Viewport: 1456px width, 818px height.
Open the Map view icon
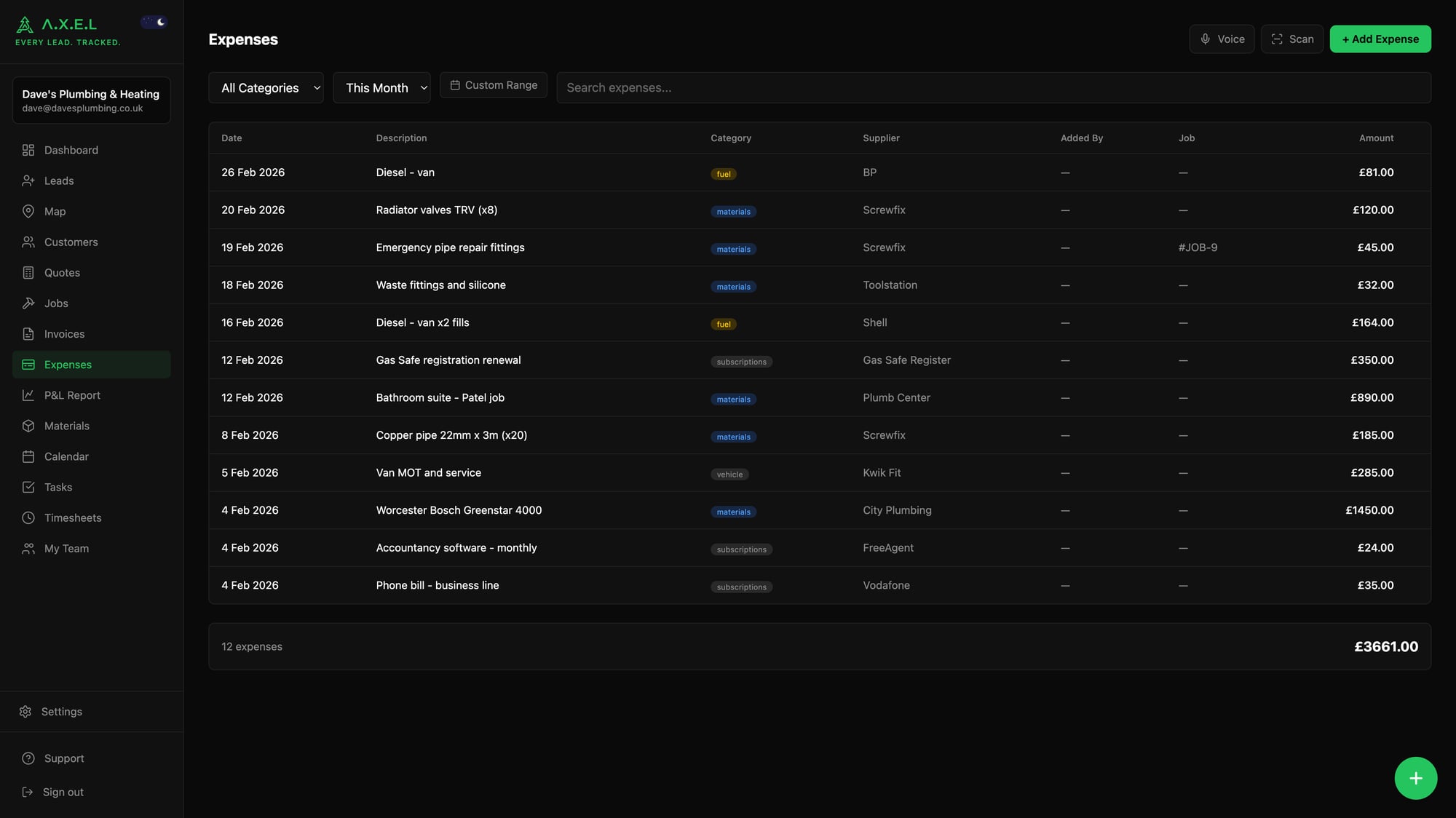(x=29, y=211)
